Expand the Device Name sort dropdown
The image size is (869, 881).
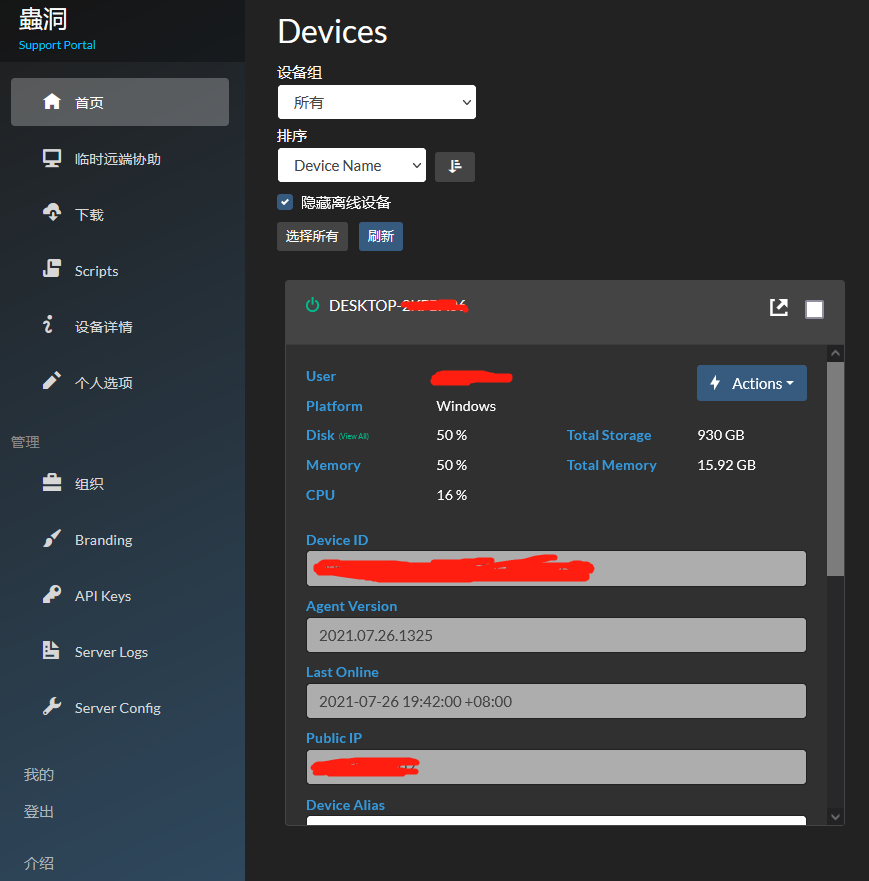point(351,166)
